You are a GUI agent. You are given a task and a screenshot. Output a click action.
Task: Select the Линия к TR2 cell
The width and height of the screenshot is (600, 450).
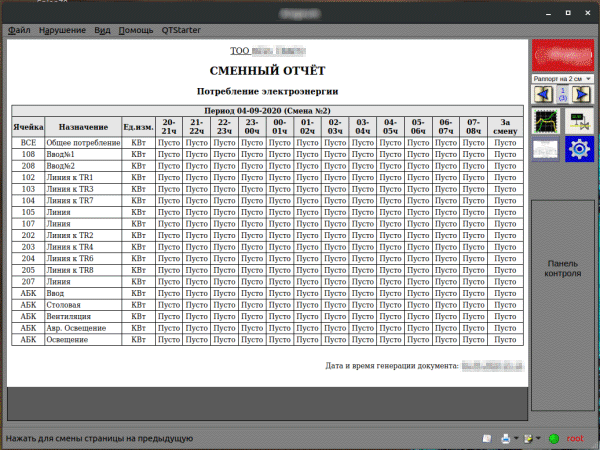coord(83,235)
